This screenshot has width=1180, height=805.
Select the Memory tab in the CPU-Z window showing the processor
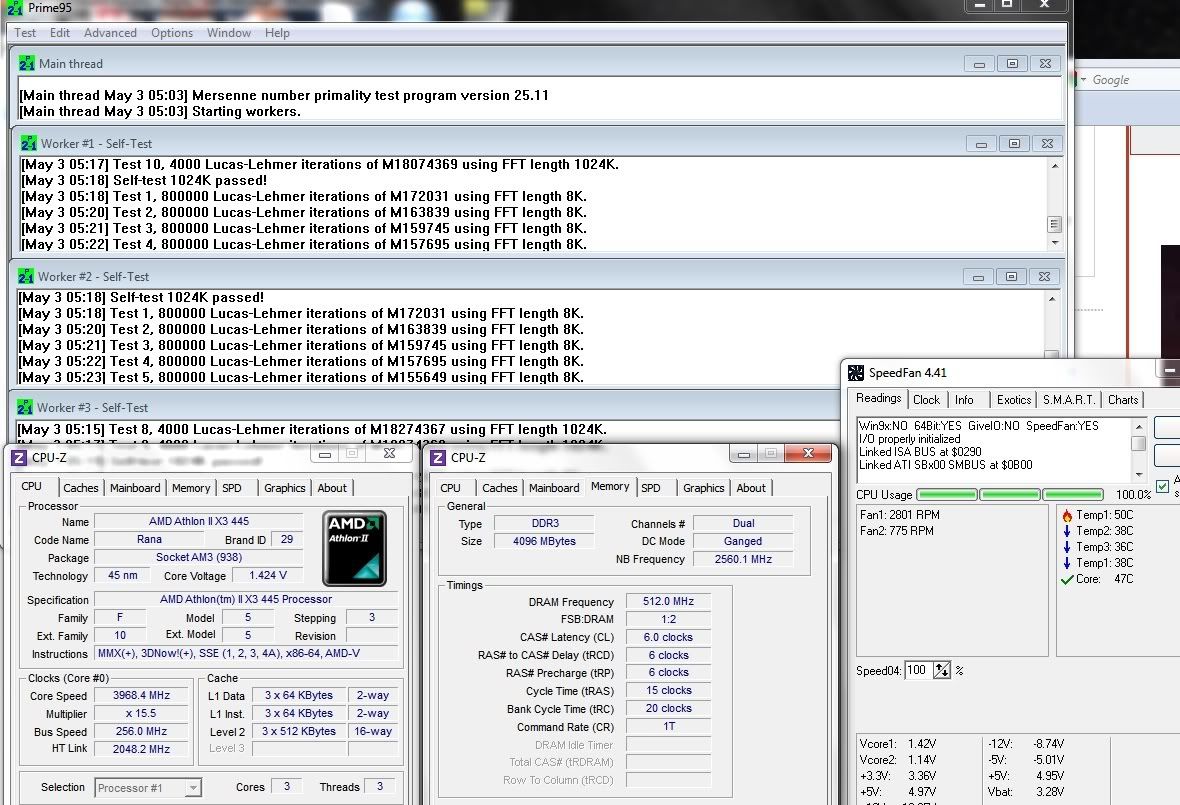pyautogui.click(x=191, y=488)
